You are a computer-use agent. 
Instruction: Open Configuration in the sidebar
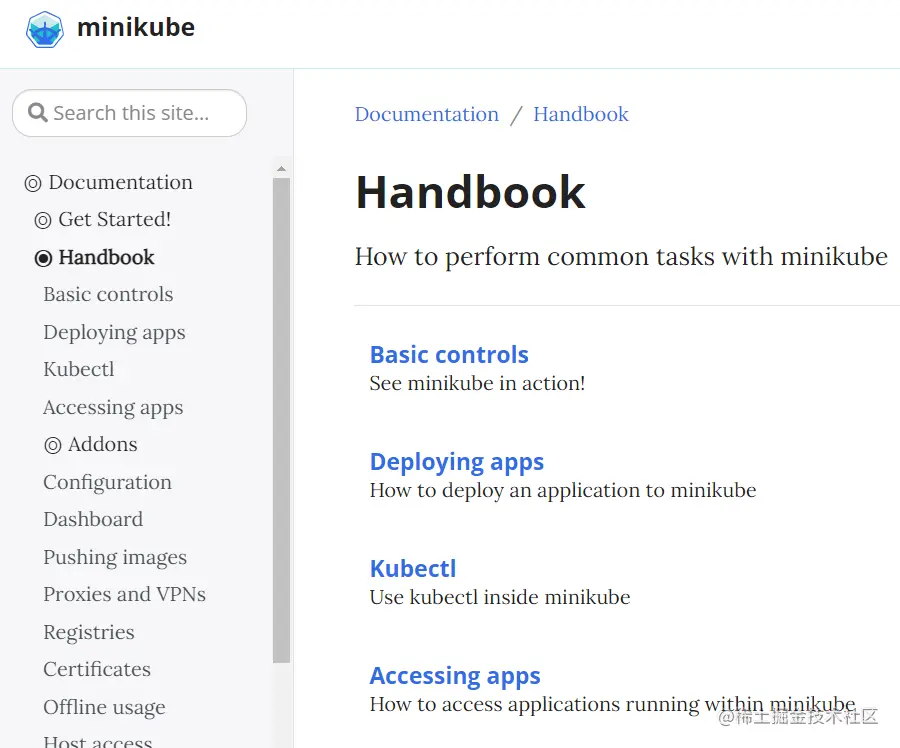107,483
